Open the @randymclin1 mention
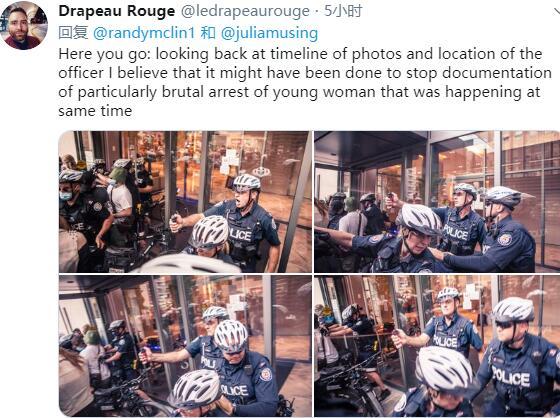This screenshot has height=418, width=560. coord(144,33)
